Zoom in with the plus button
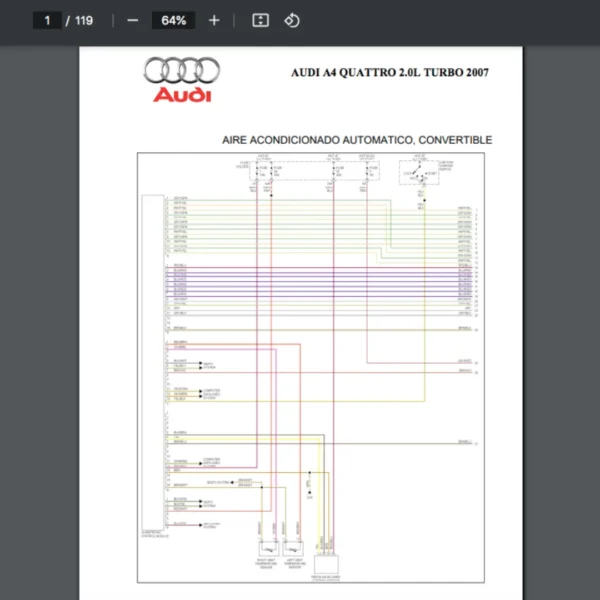The width and height of the screenshot is (600, 600). pos(214,20)
